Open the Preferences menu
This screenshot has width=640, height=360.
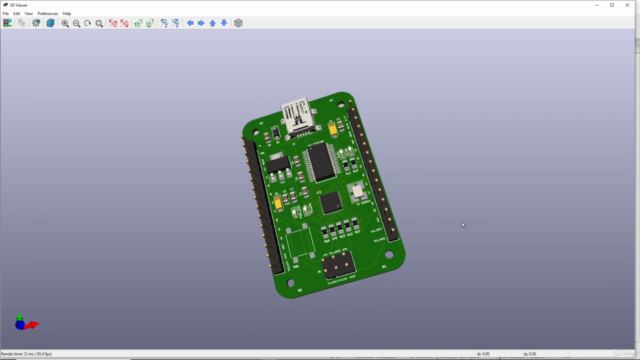click(48, 13)
